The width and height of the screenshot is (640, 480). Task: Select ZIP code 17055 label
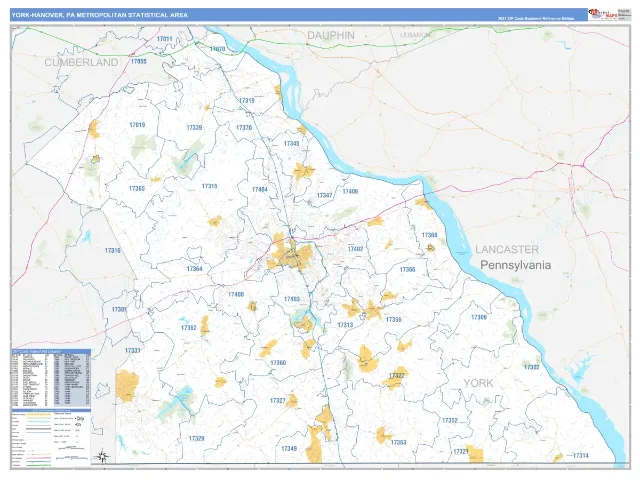click(x=138, y=61)
